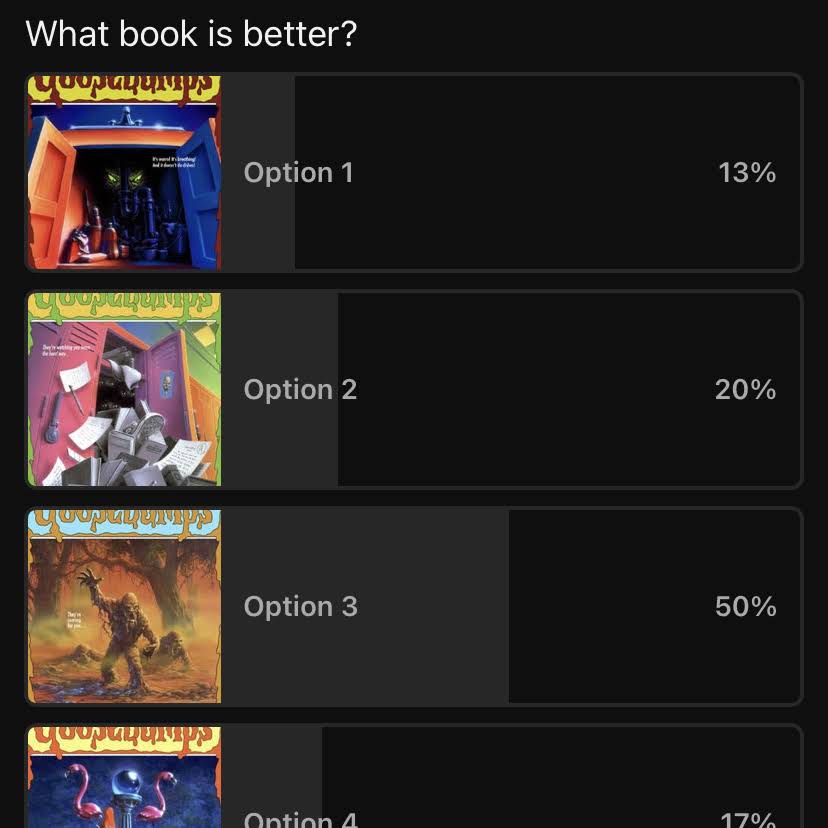
Task: Open the swamp mud monster cover thumbnail
Action: pyautogui.click(x=124, y=606)
